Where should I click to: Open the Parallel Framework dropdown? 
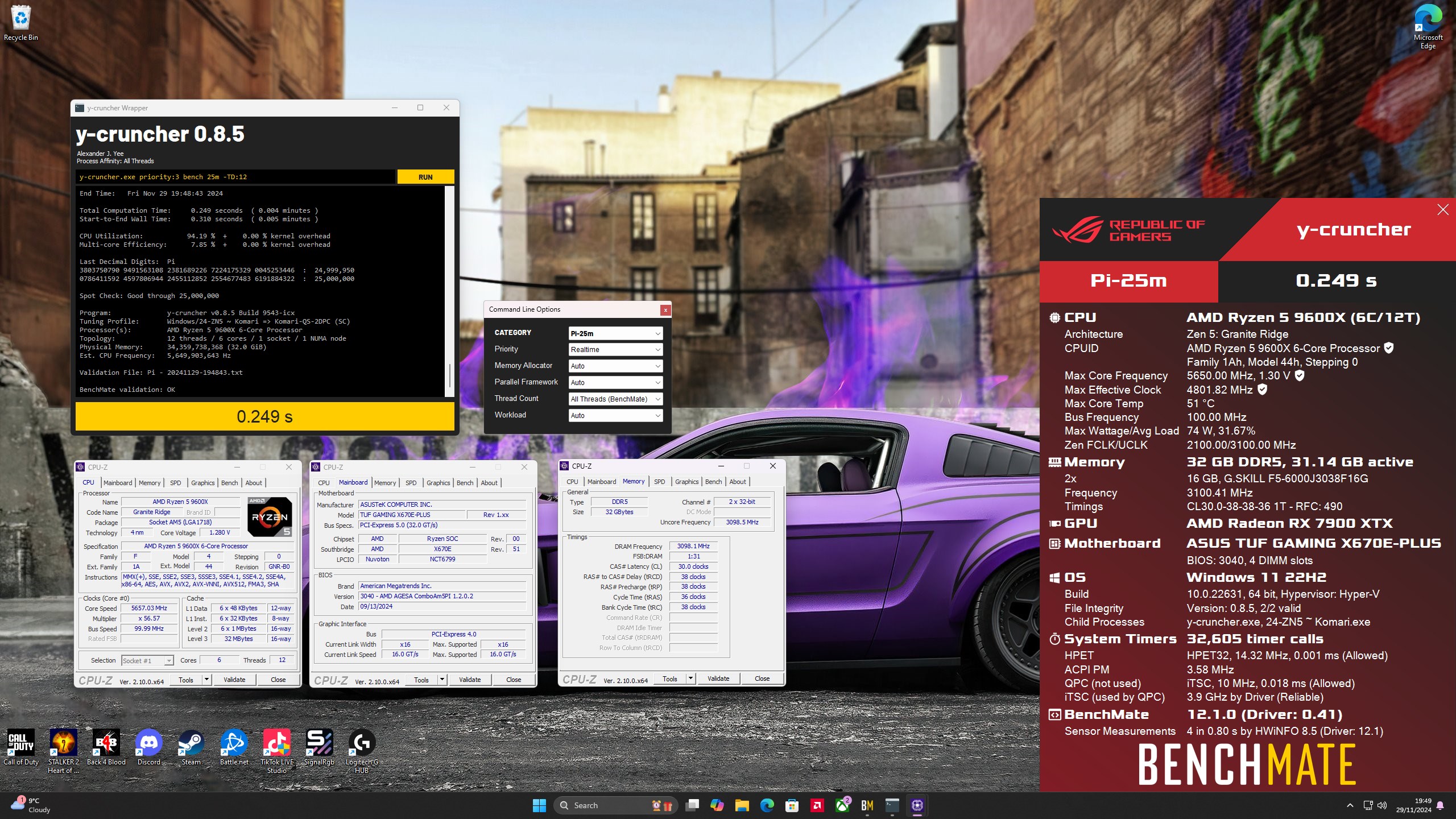(x=615, y=383)
